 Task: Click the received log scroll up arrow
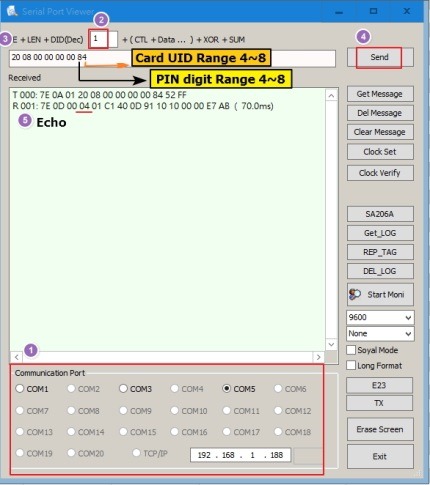(x=331, y=96)
